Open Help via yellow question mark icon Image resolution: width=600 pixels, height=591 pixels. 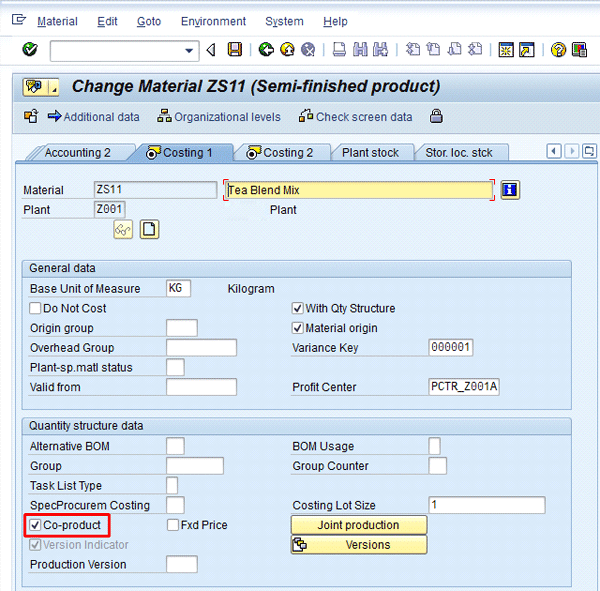tap(558, 50)
